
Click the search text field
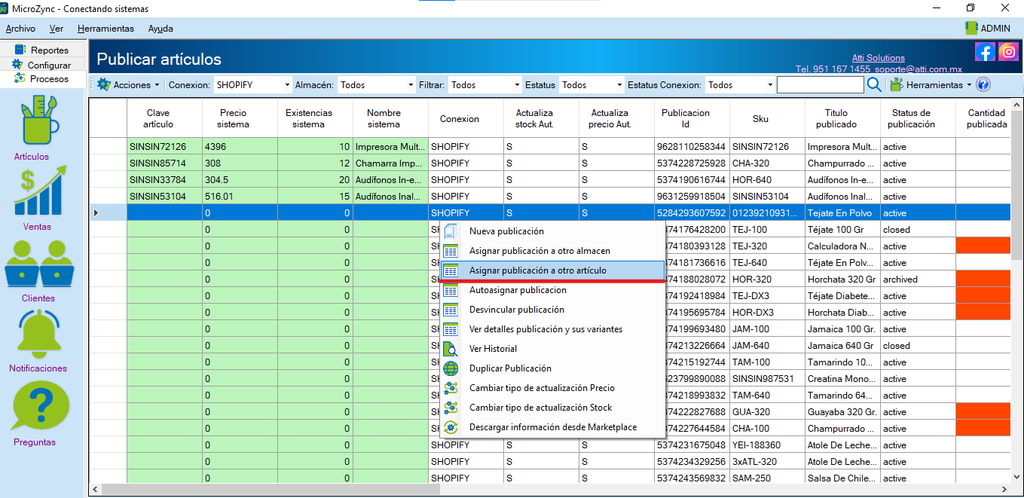point(820,85)
